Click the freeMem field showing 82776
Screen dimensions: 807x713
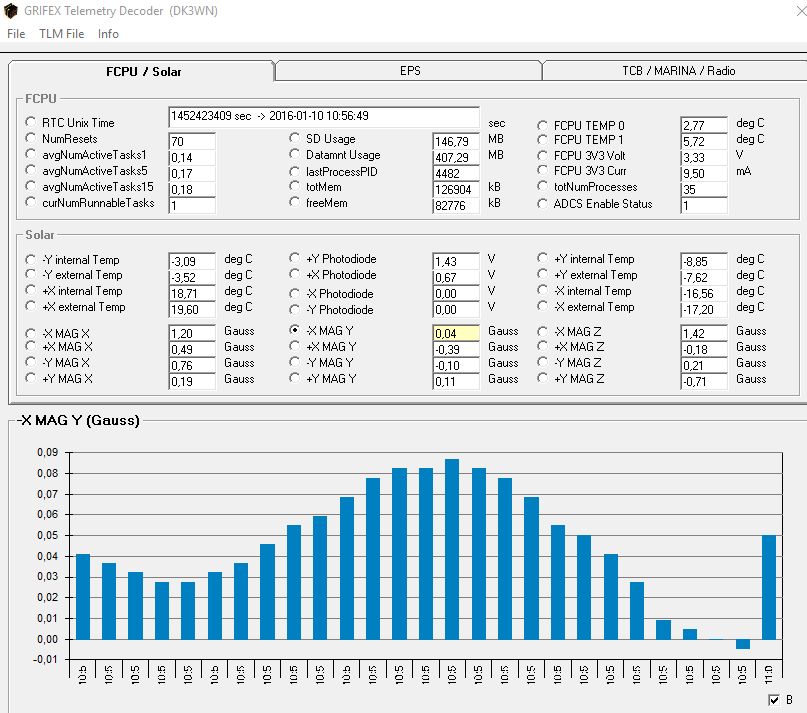click(456, 205)
